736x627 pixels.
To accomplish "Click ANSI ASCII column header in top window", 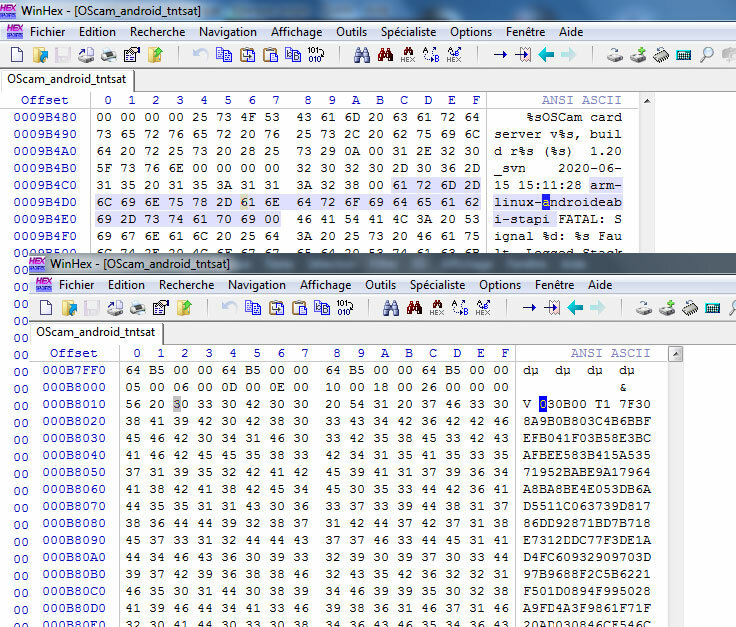I will pyautogui.click(x=581, y=100).
